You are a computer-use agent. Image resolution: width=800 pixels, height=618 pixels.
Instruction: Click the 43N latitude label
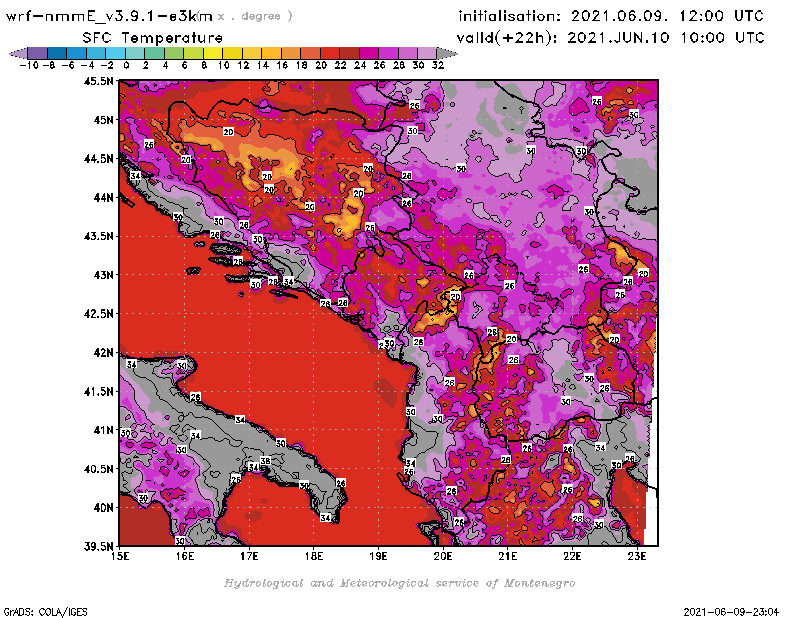104,275
